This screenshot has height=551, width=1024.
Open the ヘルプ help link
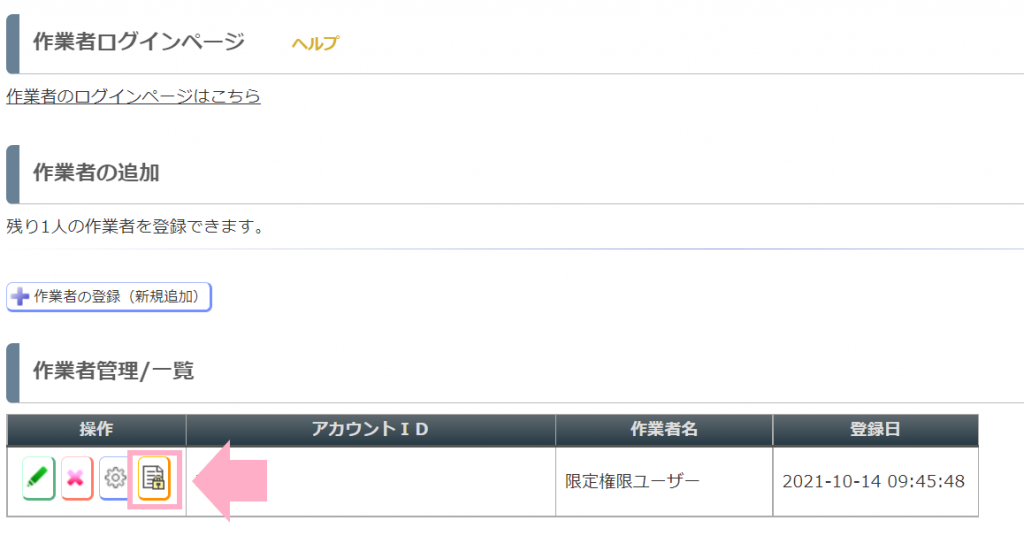[x=315, y=43]
